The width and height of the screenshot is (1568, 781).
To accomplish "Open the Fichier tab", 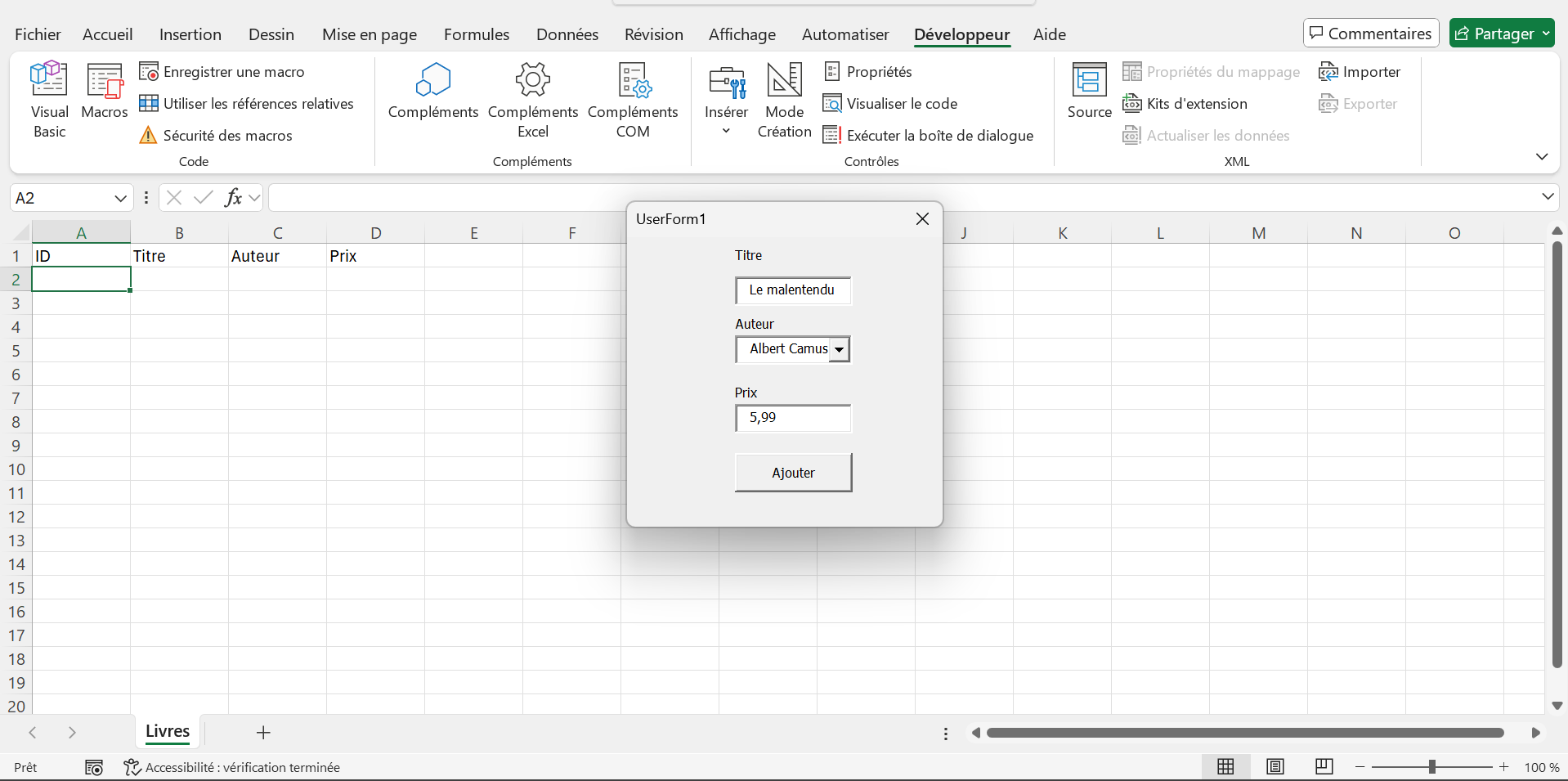I will pos(38,34).
